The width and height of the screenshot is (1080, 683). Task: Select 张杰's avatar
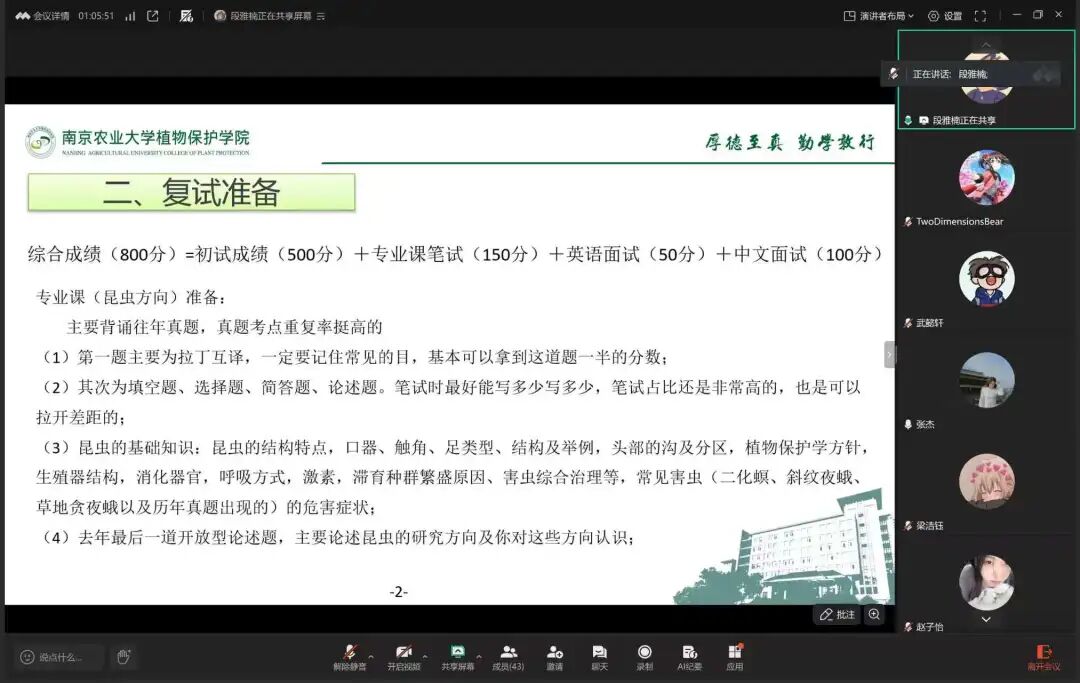click(986, 380)
